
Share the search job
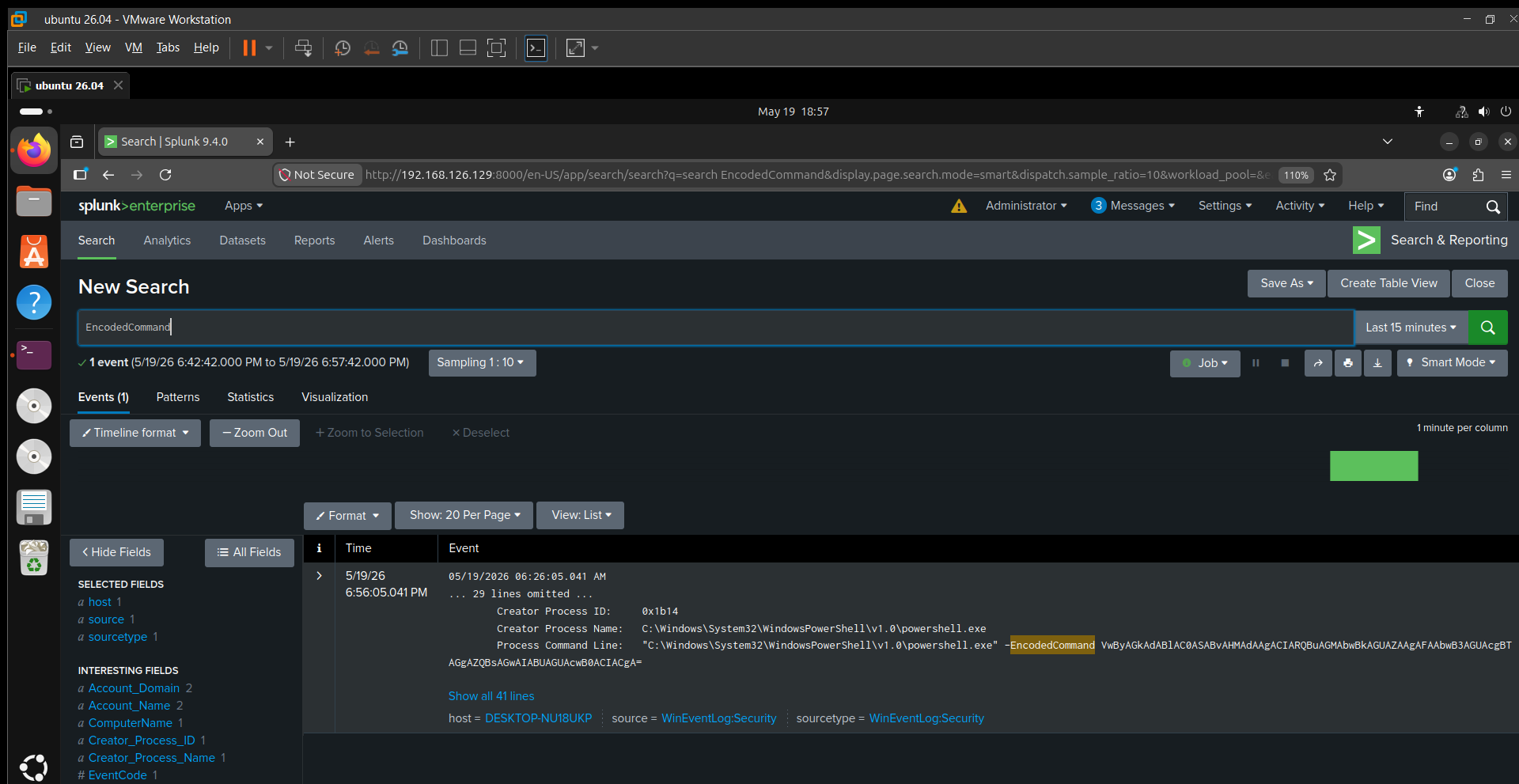[1318, 363]
